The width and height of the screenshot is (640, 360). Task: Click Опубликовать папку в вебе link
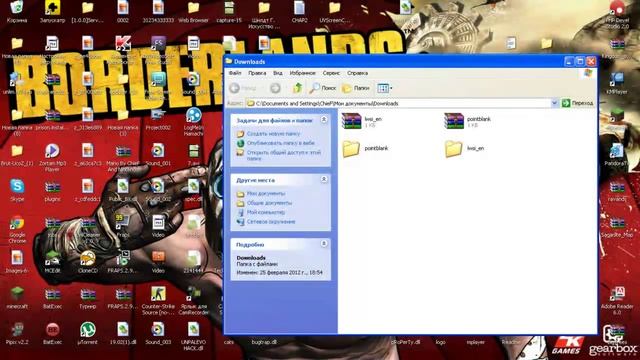(x=281, y=143)
